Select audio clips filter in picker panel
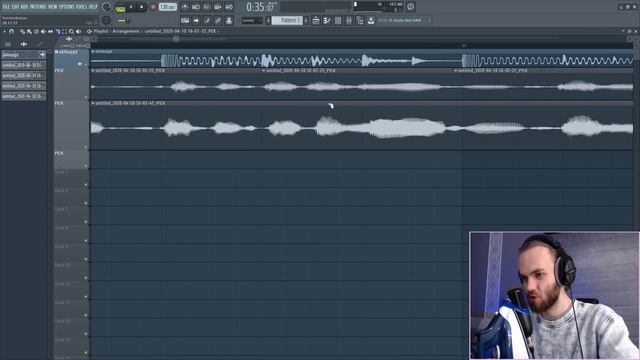The height and width of the screenshot is (360, 640). [x=24, y=44]
